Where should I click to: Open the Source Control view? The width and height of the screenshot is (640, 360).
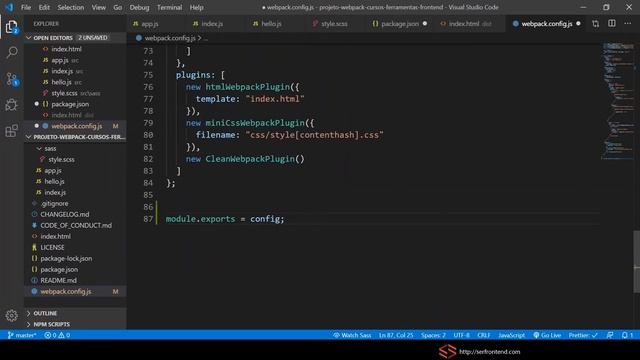click(x=12, y=79)
